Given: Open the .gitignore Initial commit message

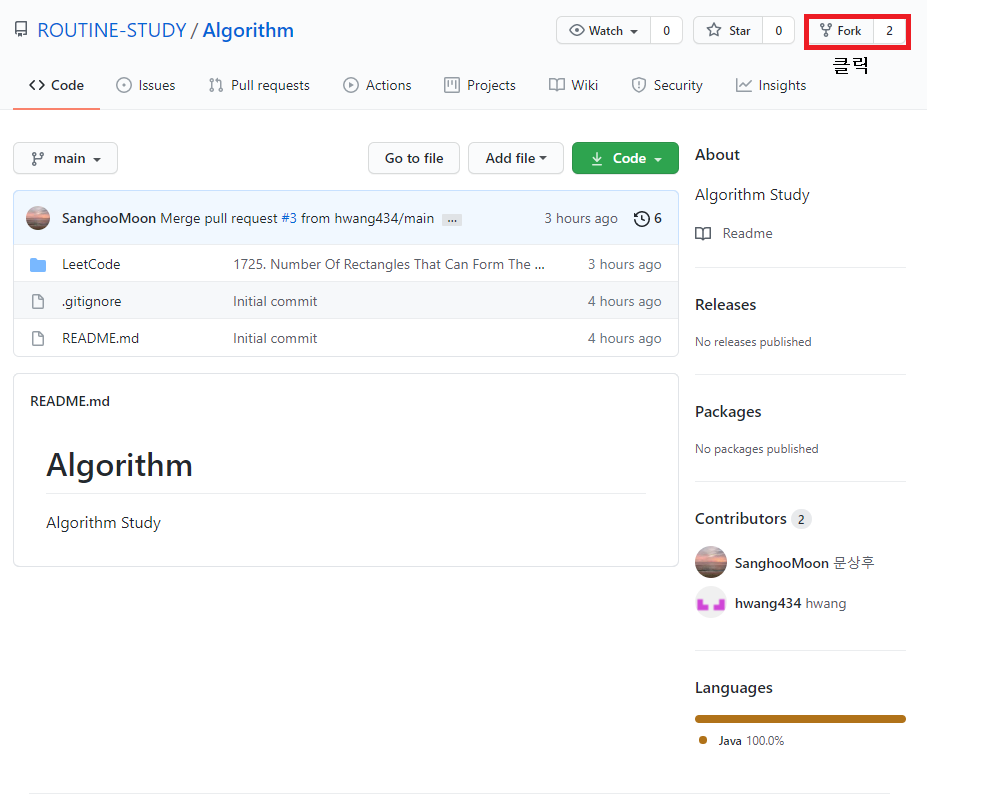Looking at the screenshot, I should click(x=275, y=302).
